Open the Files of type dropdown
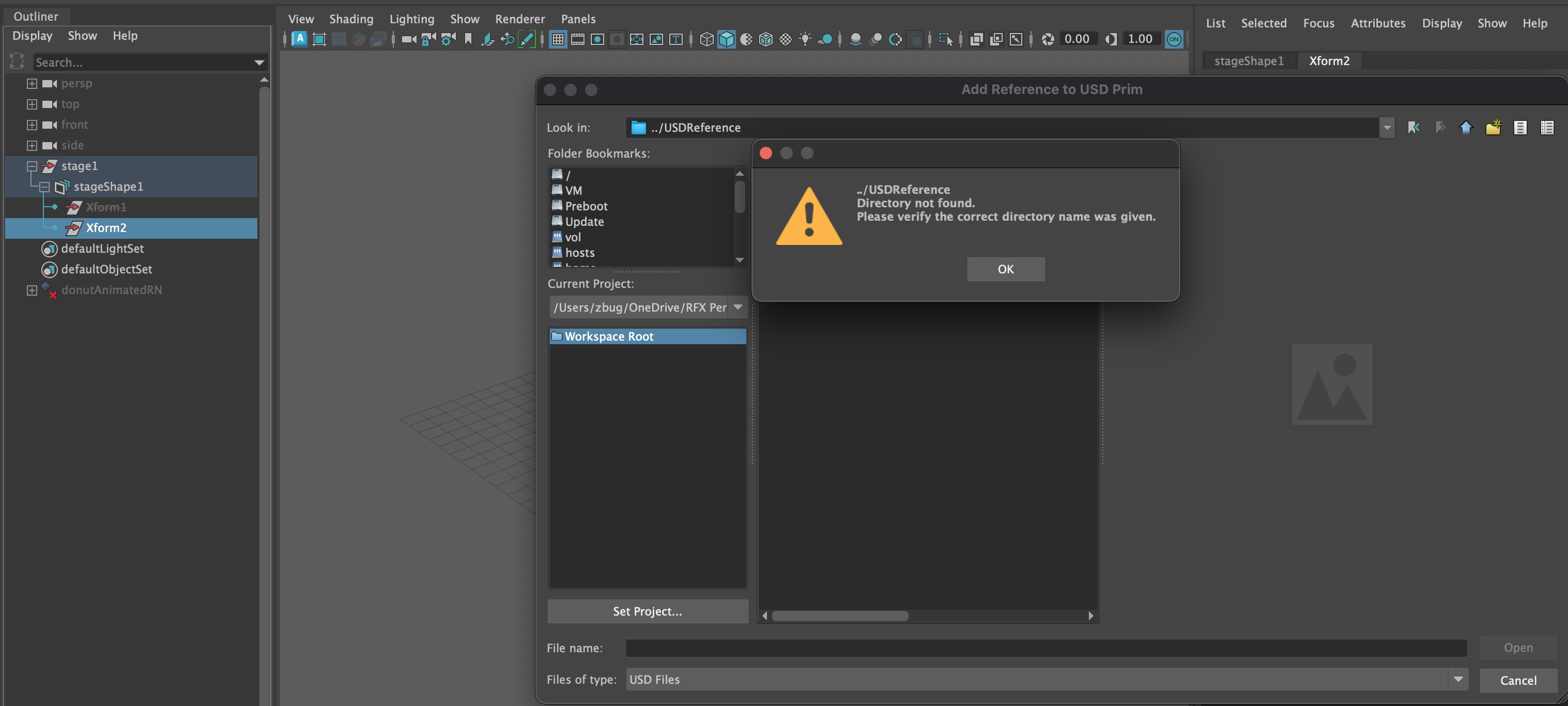Image resolution: width=1568 pixels, height=706 pixels. [x=1458, y=679]
